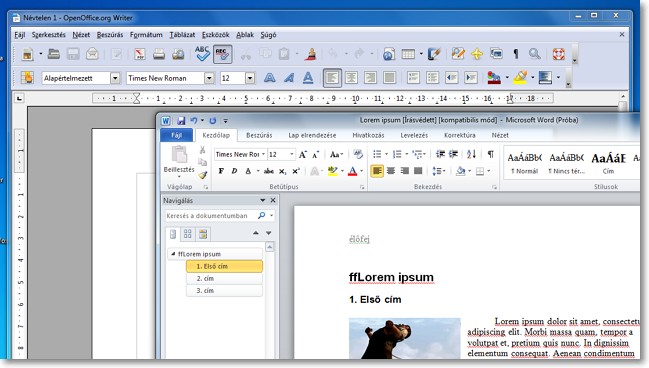Click the Undo icon in Word quick access toolbar
Viewport: 649px width, 368px height.
[x=194, y=120]
